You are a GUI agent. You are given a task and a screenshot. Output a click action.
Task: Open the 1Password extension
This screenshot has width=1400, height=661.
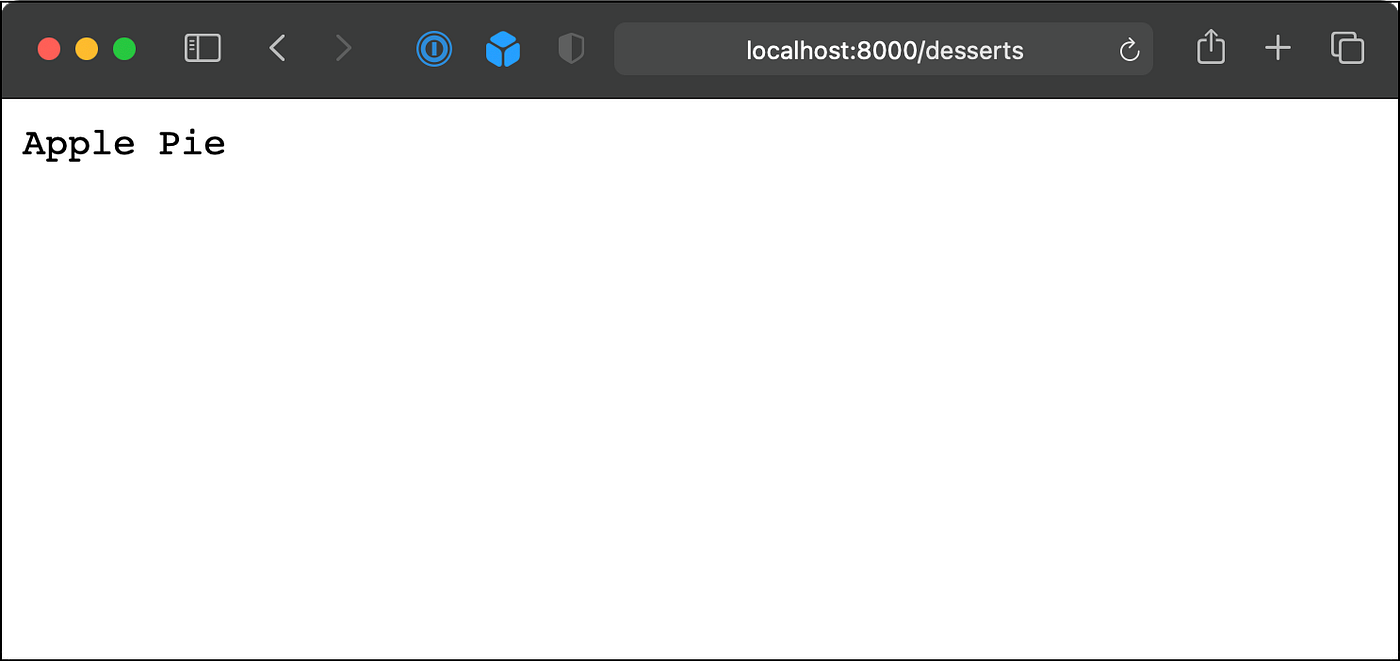(x=434, y=49)
